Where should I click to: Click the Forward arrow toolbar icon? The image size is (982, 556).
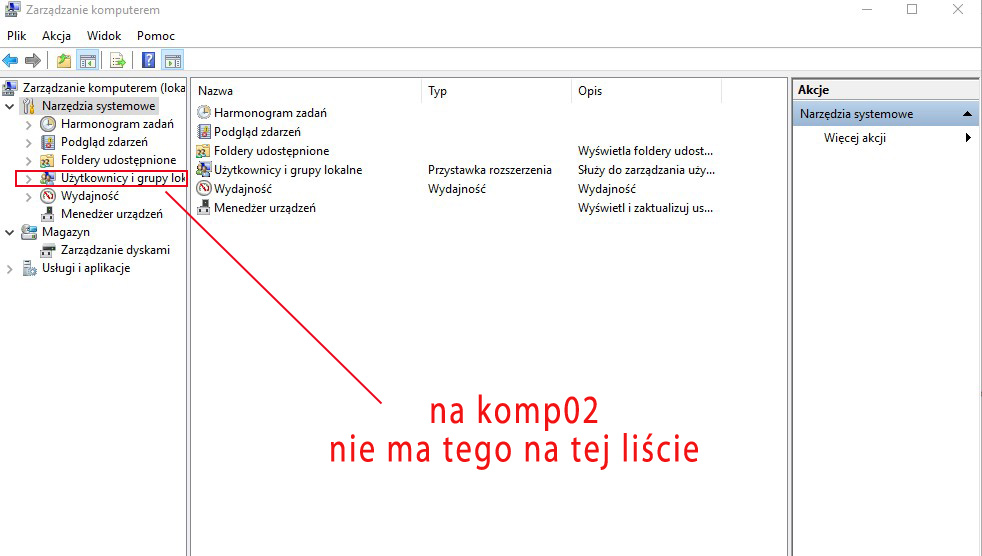click(x=33, y=61)
